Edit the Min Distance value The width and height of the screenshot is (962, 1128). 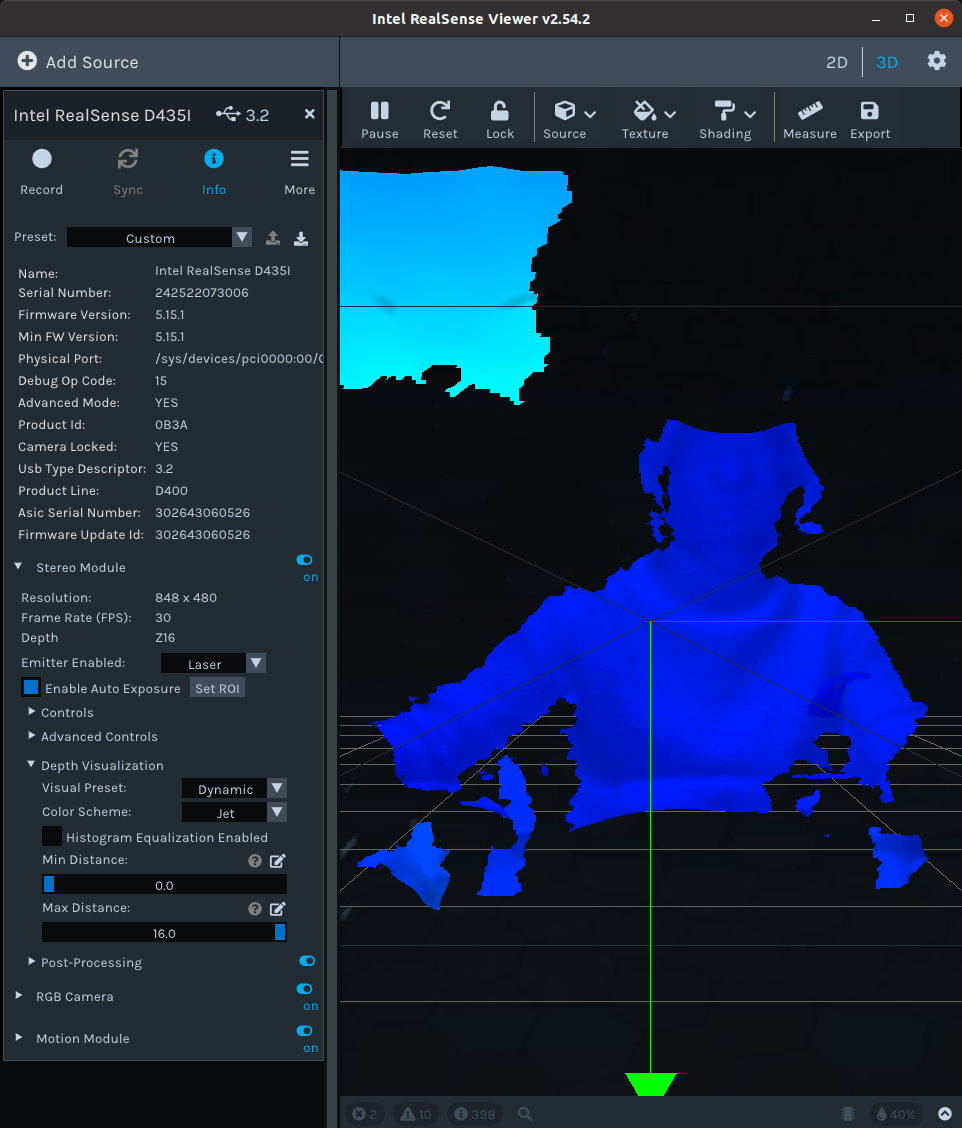click(277, 860)
